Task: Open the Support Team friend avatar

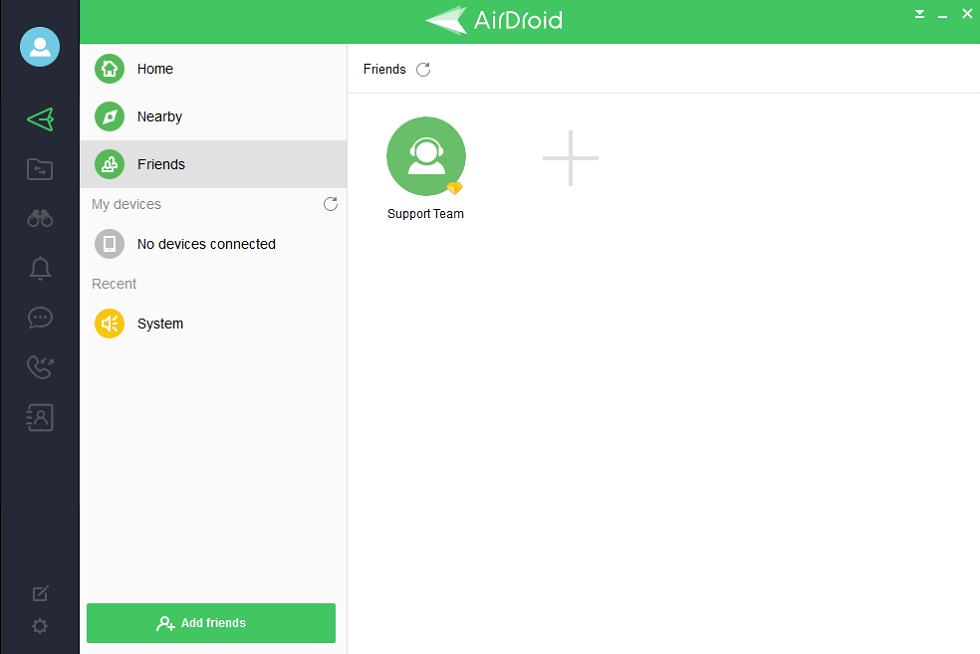Action: pyautogui.click(x=426, y=156)
